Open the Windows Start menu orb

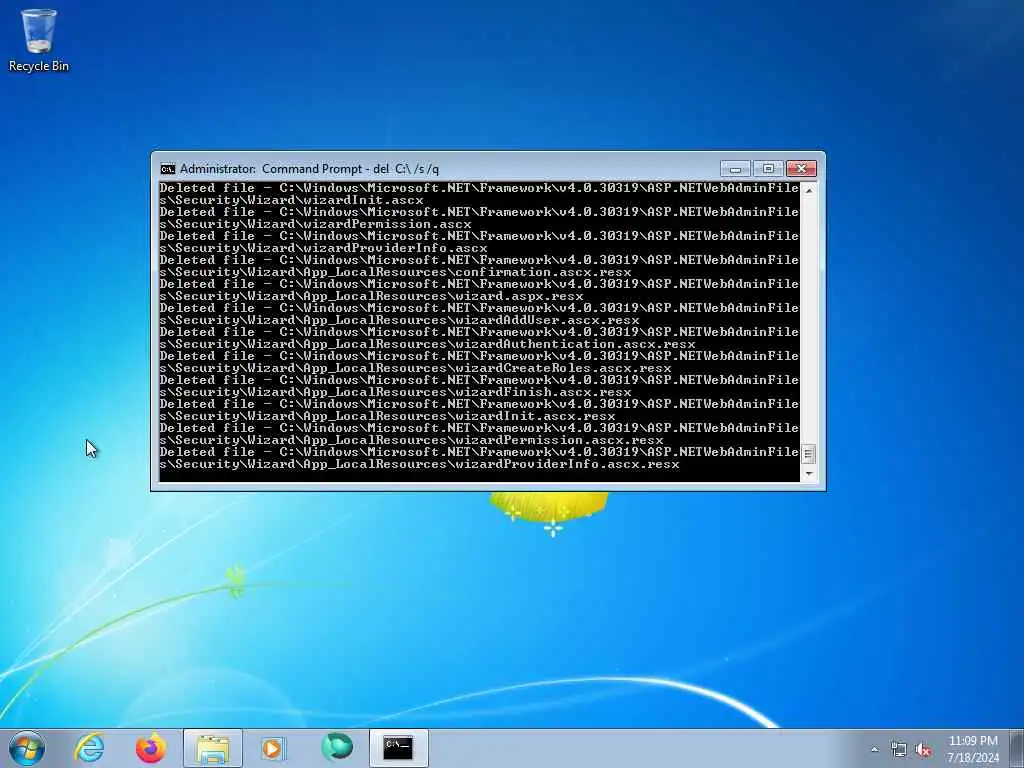(27, 748)
